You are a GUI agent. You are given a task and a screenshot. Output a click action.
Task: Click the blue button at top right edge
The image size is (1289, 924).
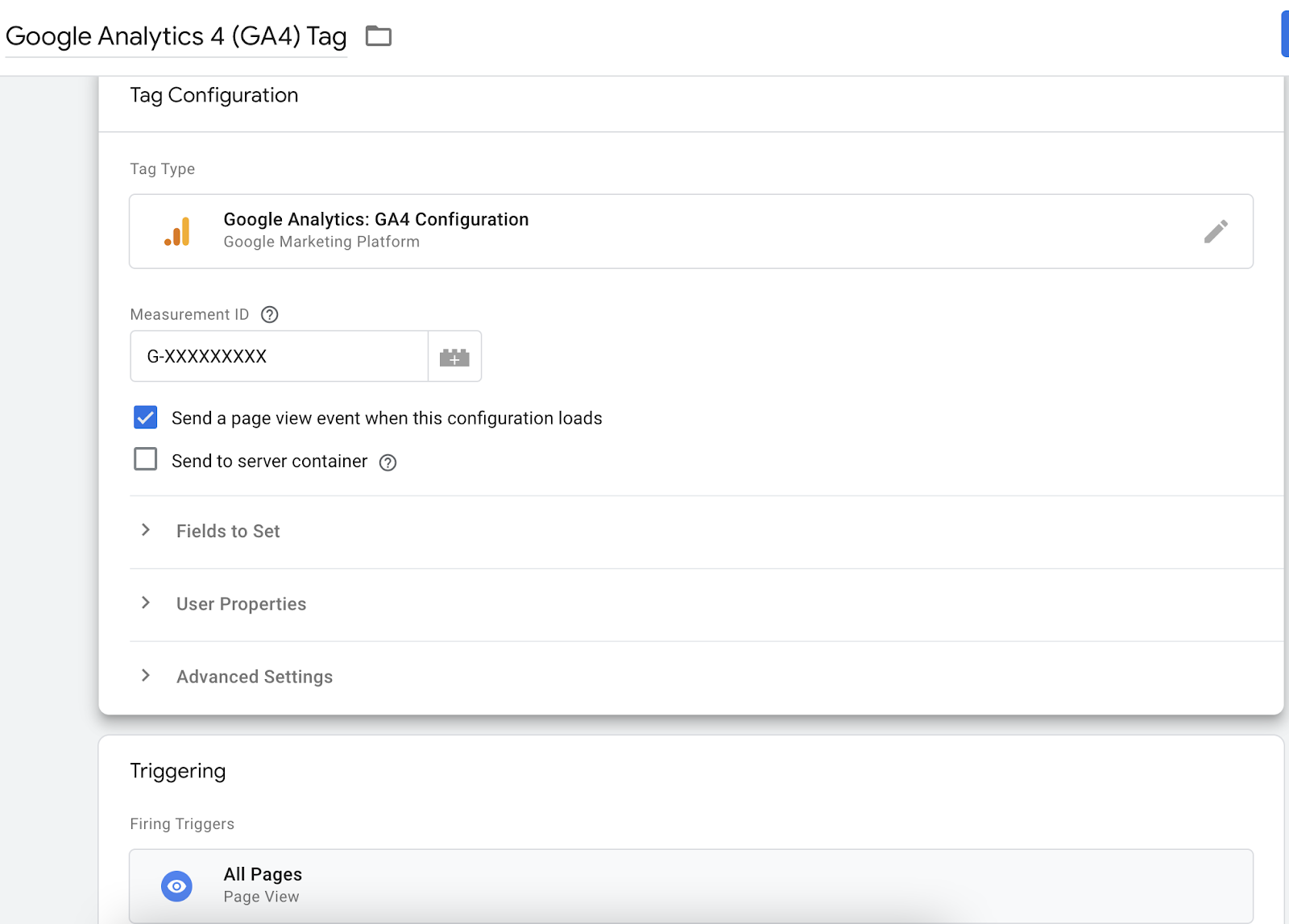pyautogui.click(x=1285, y=34)
